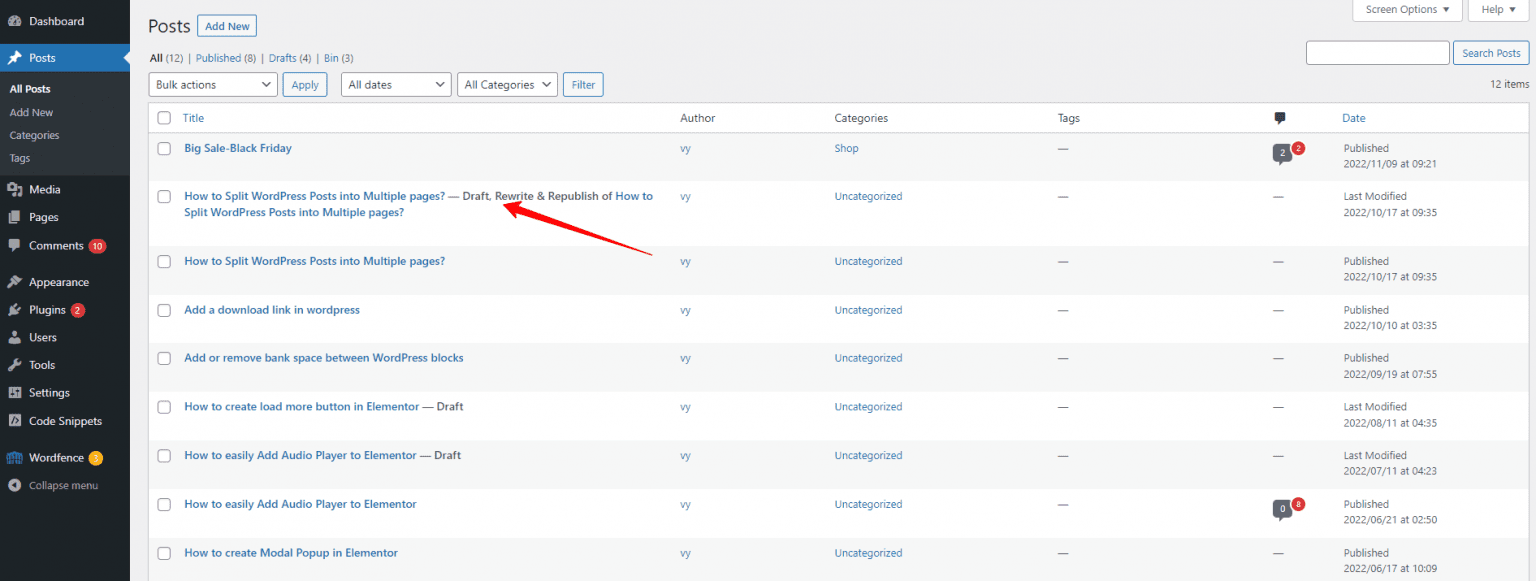Open the Bulk actions dropdown
The height and width of the screenshot is (581, 1536).
point(212,84)
